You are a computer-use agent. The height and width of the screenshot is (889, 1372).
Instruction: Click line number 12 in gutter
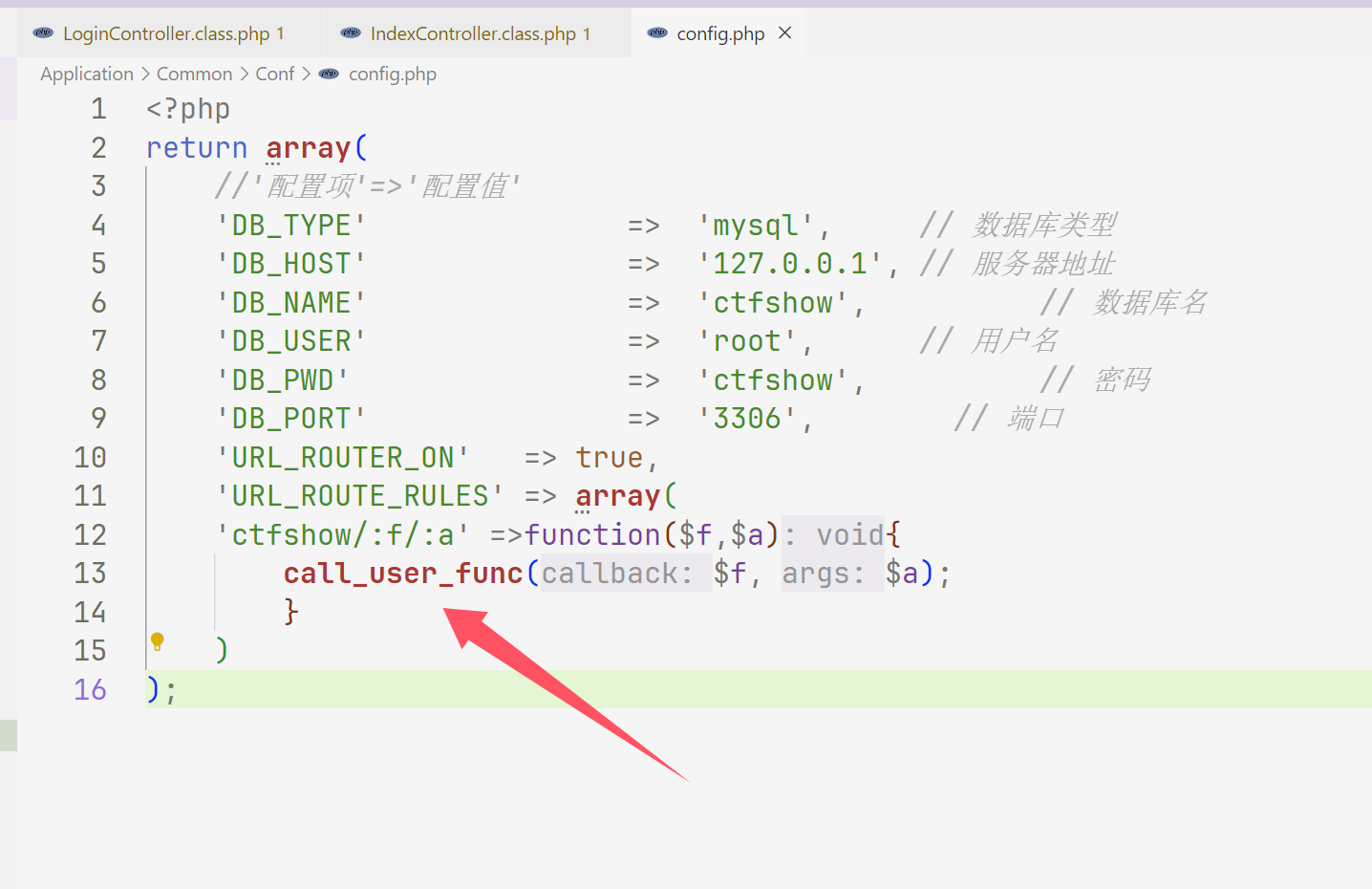[91, 534]
